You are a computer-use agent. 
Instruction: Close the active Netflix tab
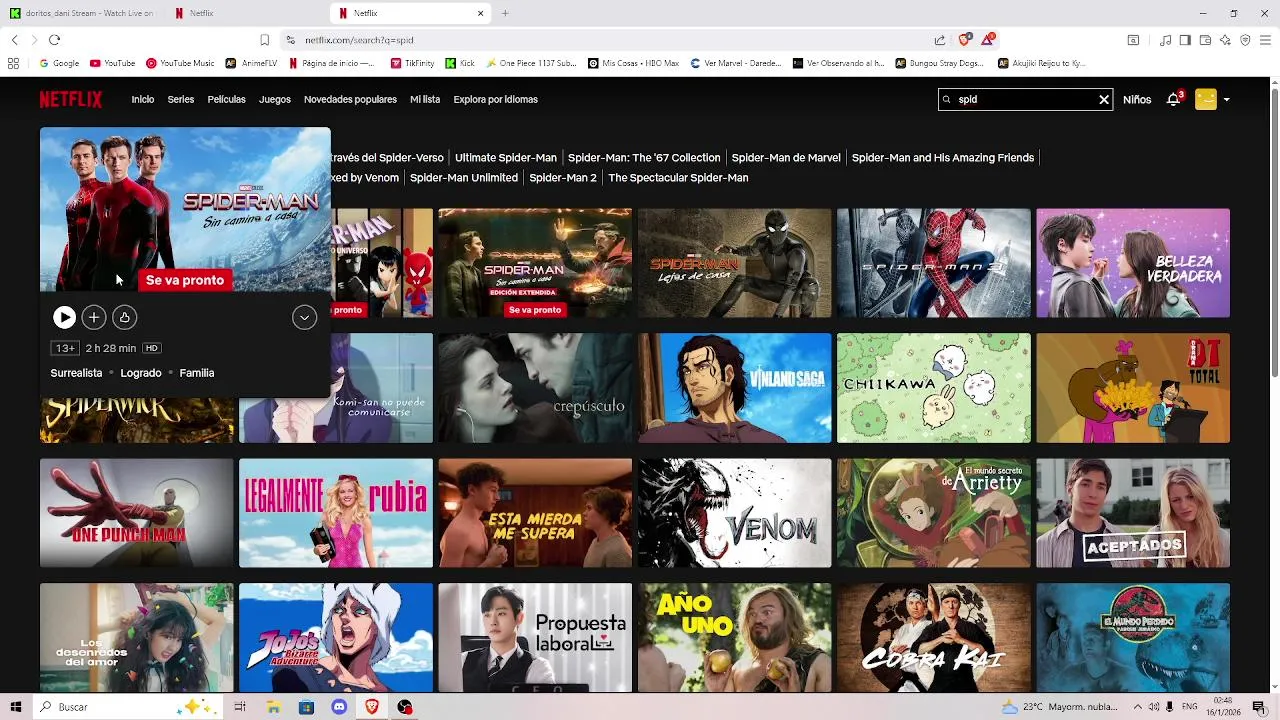[x=480, y=13]
